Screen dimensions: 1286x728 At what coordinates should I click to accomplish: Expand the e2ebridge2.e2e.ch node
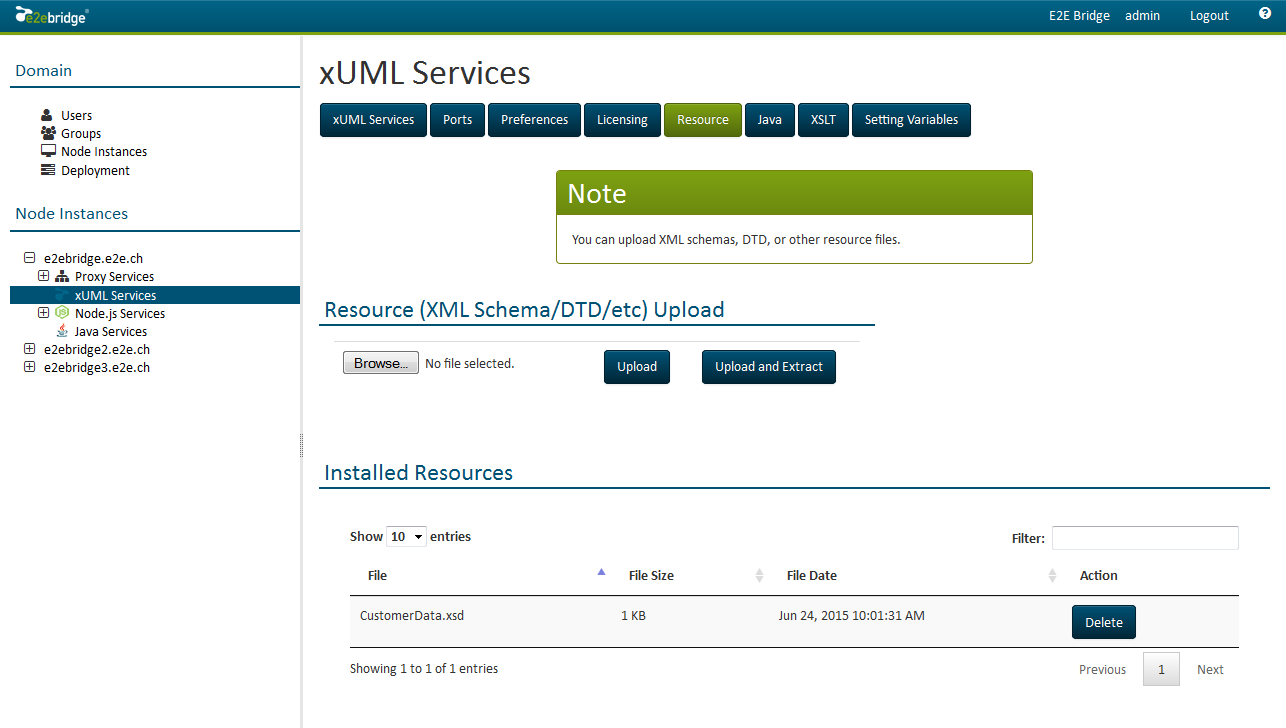tap(29, 348)
